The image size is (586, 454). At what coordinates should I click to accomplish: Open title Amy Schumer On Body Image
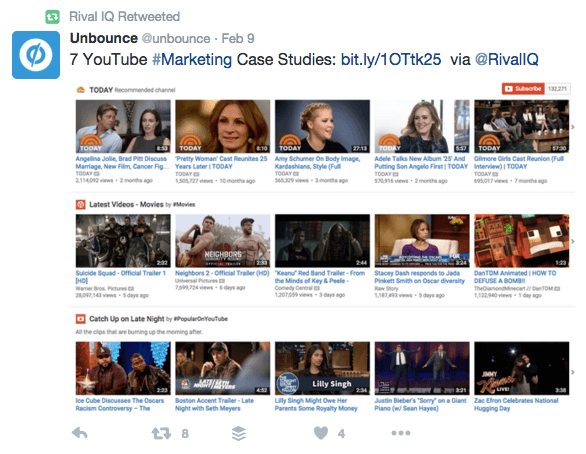pos(318,163)
